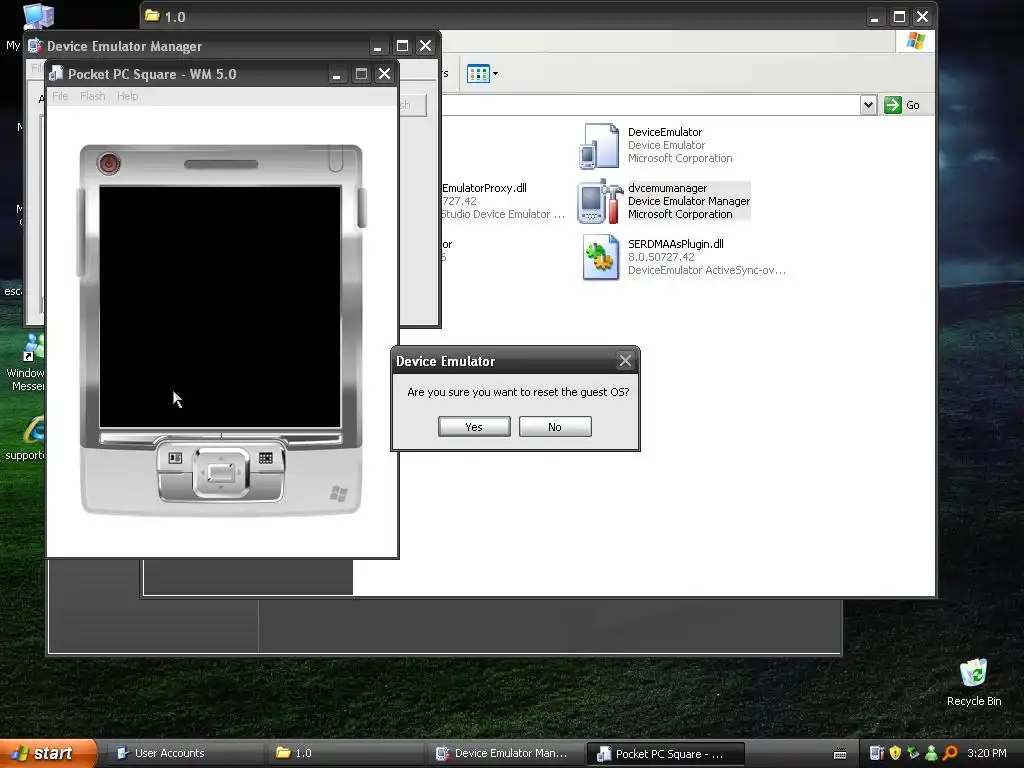Click the emulator's center D-pad button
The height and width of the screenshot is (768, 1024).
click(221, 473)
